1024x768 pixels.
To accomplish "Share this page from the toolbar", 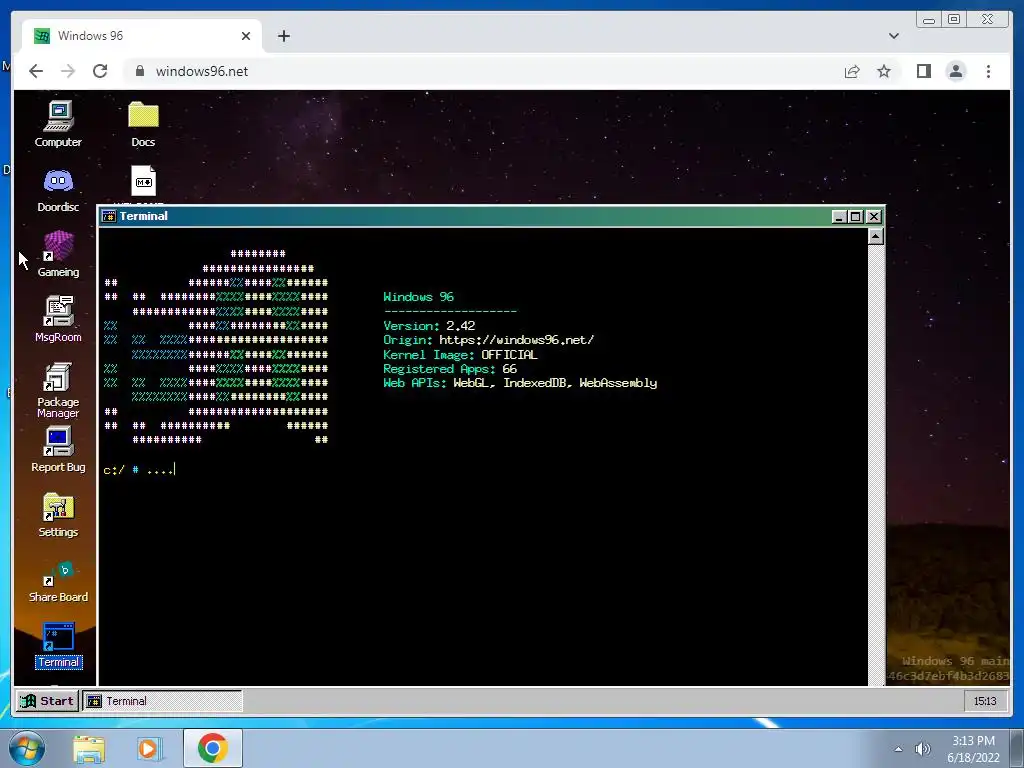I will 852,71.
